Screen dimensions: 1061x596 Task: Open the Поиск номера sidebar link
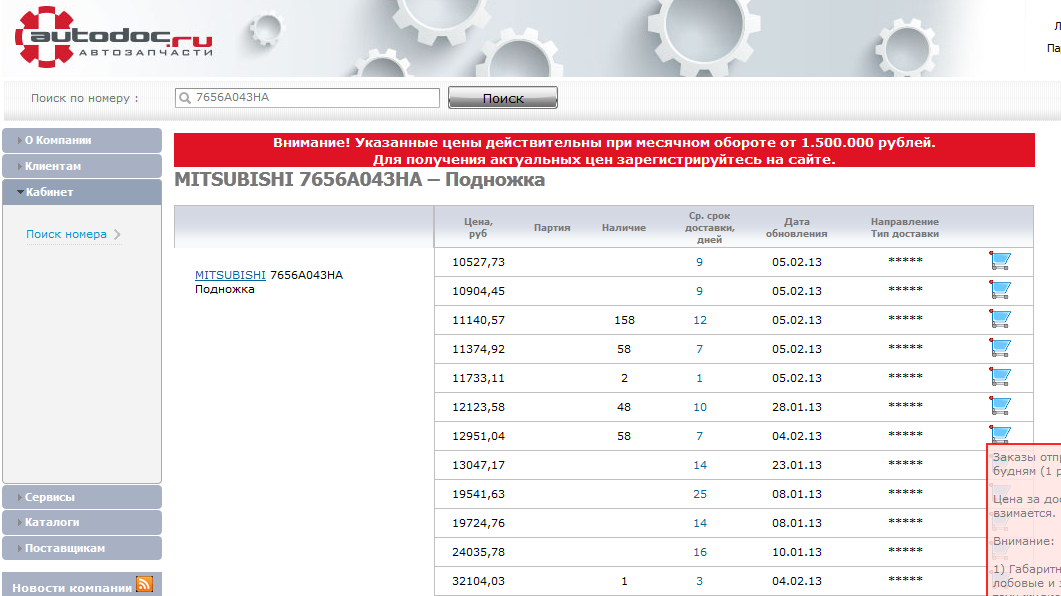coord(66,234)
